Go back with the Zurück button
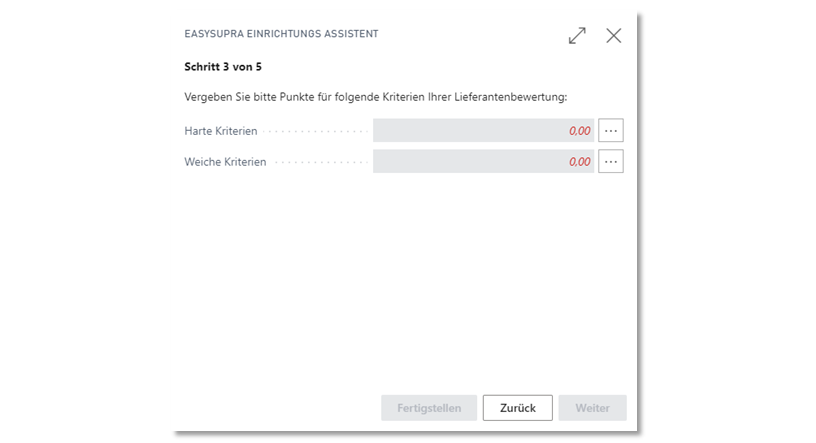Screen dimensions: 816x443 518,408
